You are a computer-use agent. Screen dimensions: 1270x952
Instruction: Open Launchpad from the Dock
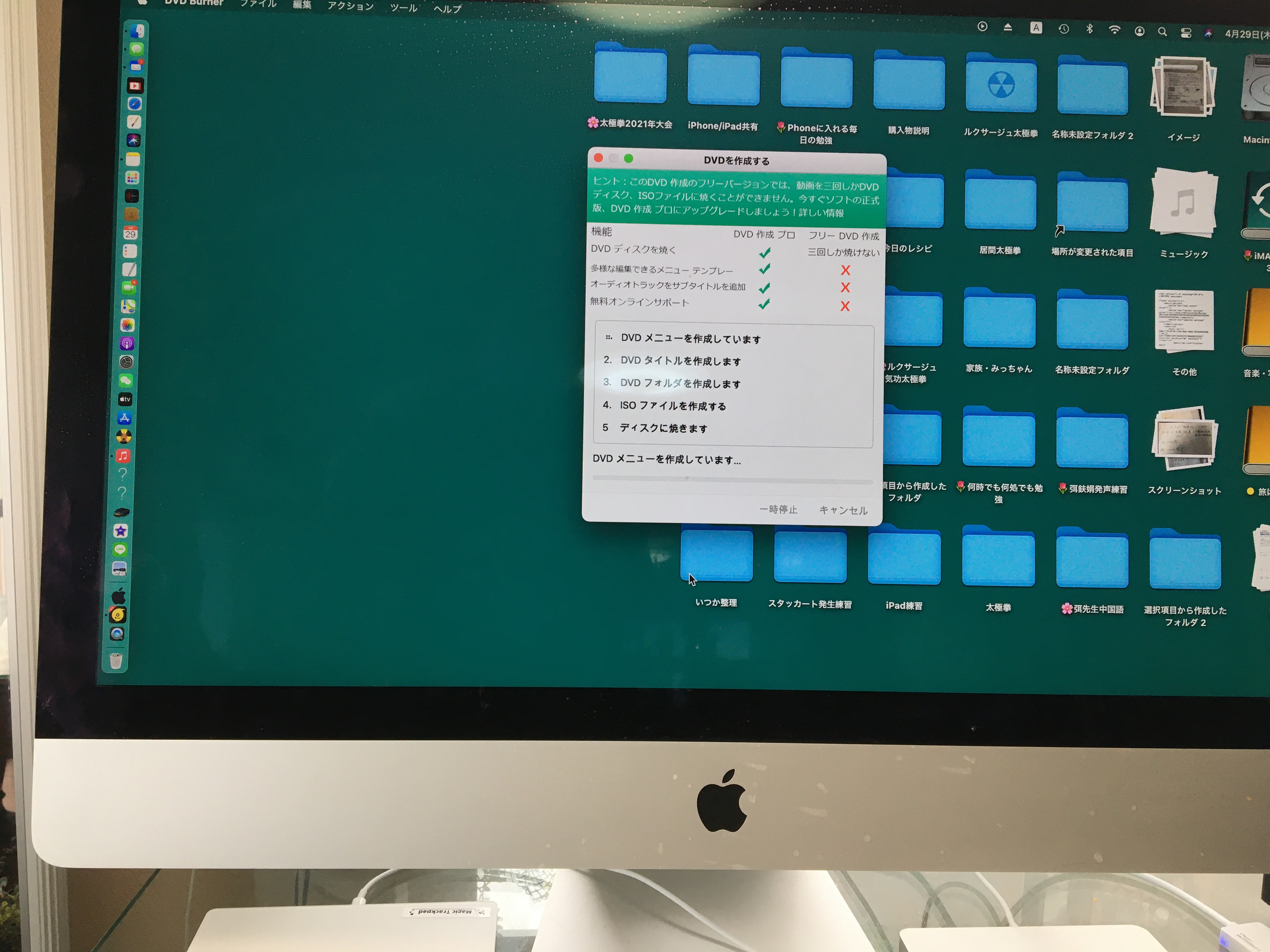coord(132,177)
